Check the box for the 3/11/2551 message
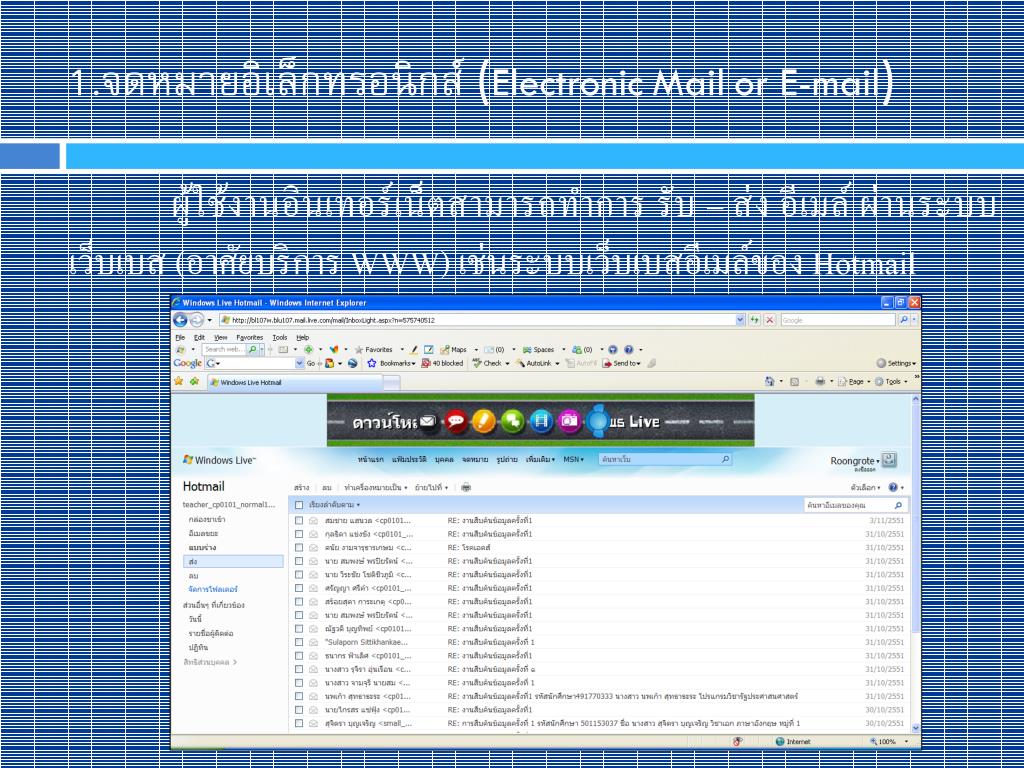1024x768 pixels. (x=298, y=520)
